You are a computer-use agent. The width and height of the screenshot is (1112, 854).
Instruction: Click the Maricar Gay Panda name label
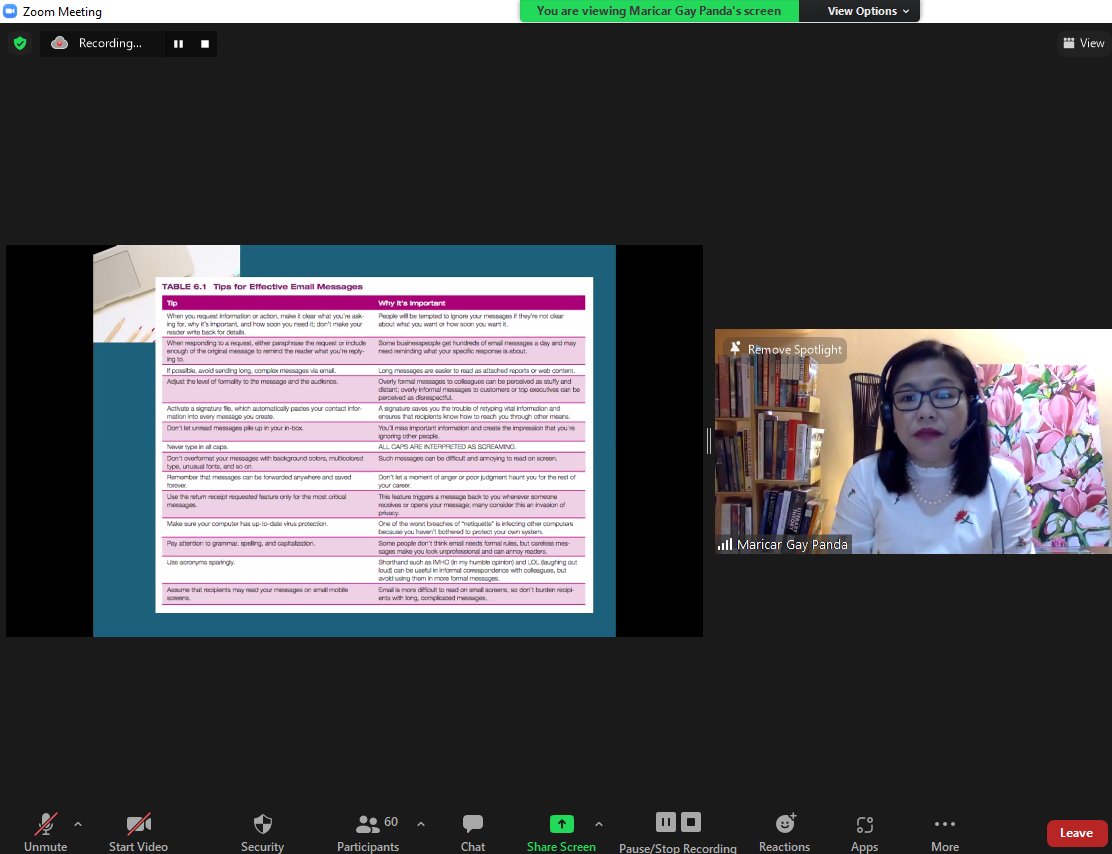tap(792, 545)
